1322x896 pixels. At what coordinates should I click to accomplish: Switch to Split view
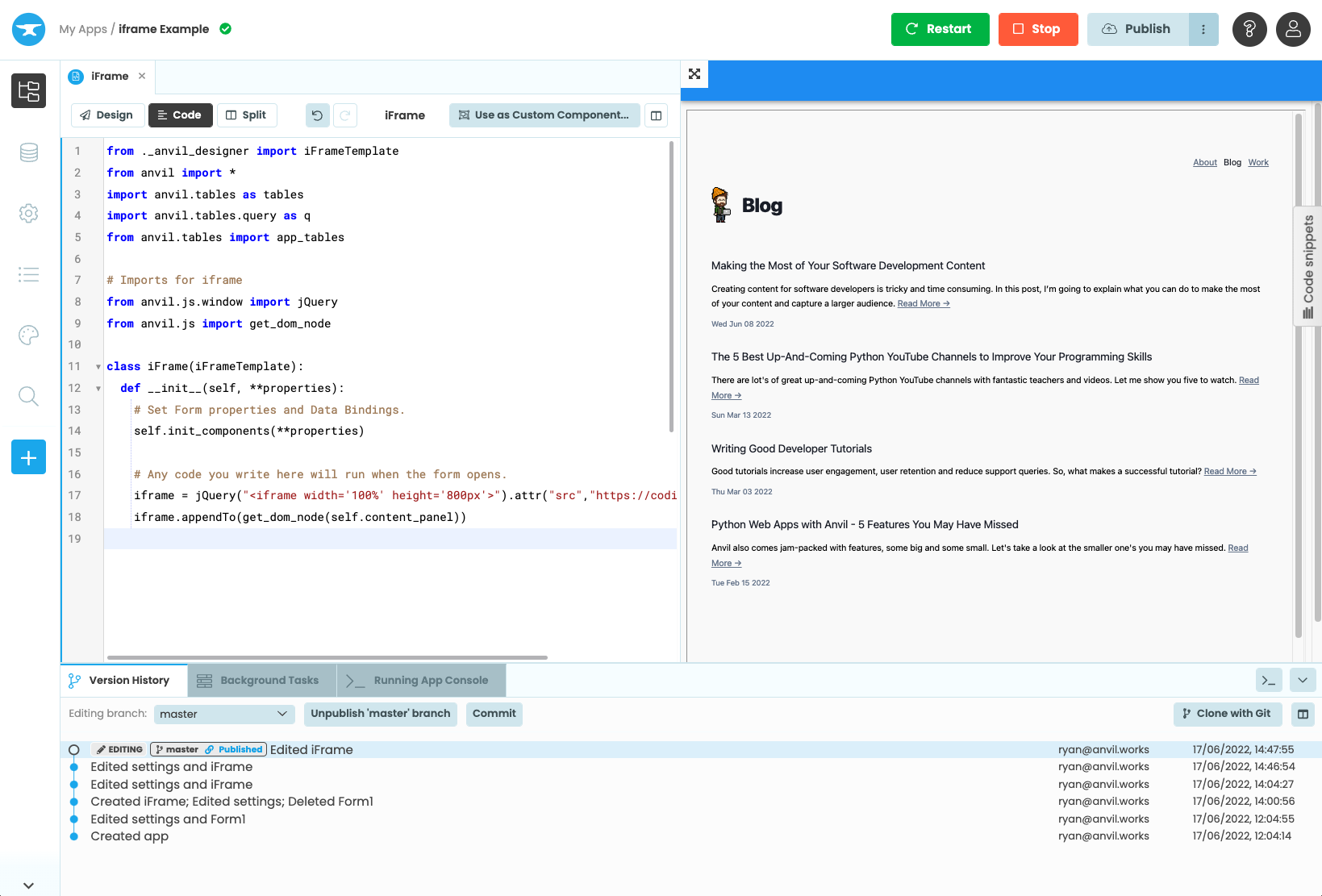click(x=247, y=115)
